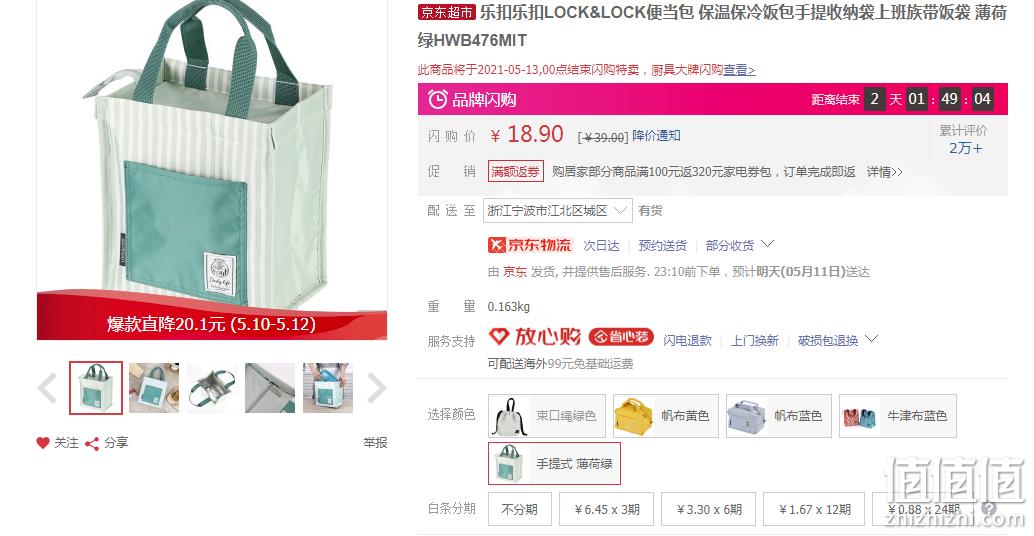Click the 京东物流 logistics logo
The image size is (1034, 536).
point(530,245)
